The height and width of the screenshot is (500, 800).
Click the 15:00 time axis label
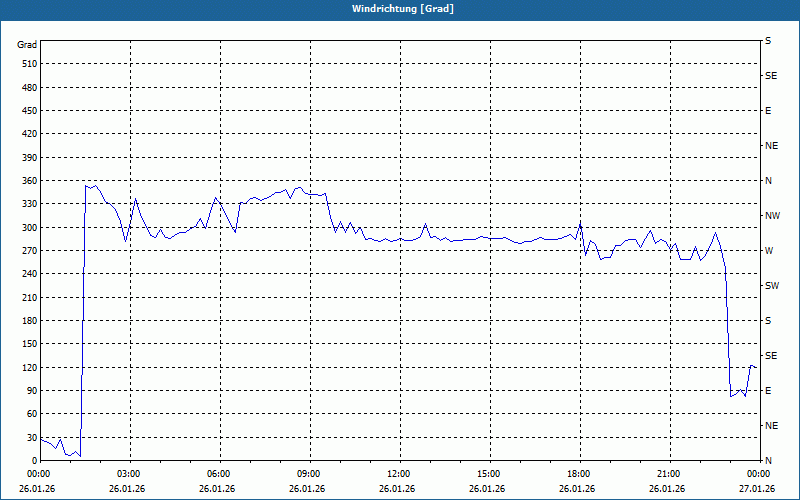click(x=489, y=473)
